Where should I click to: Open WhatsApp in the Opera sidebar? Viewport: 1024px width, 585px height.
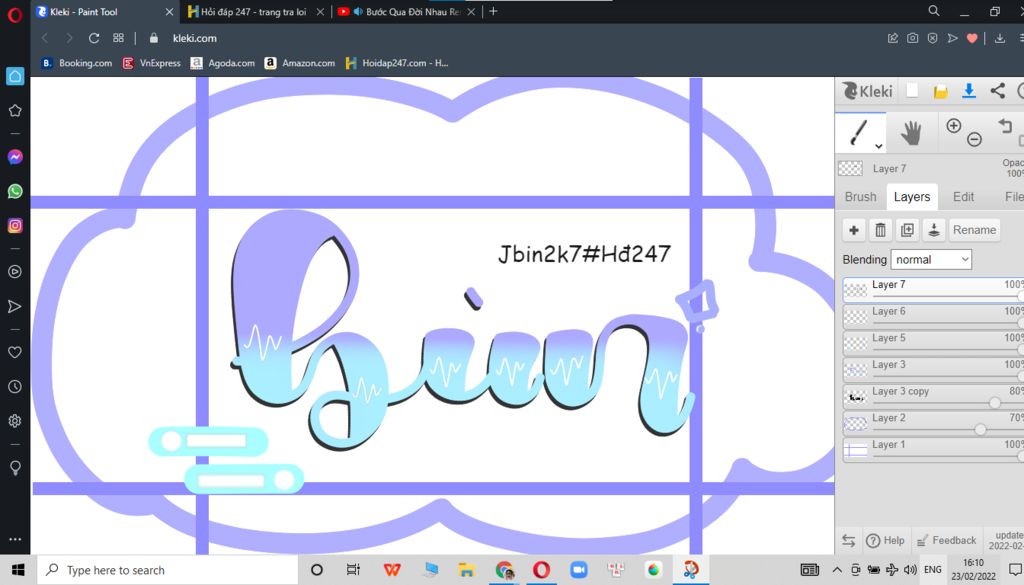pos(15,191)
